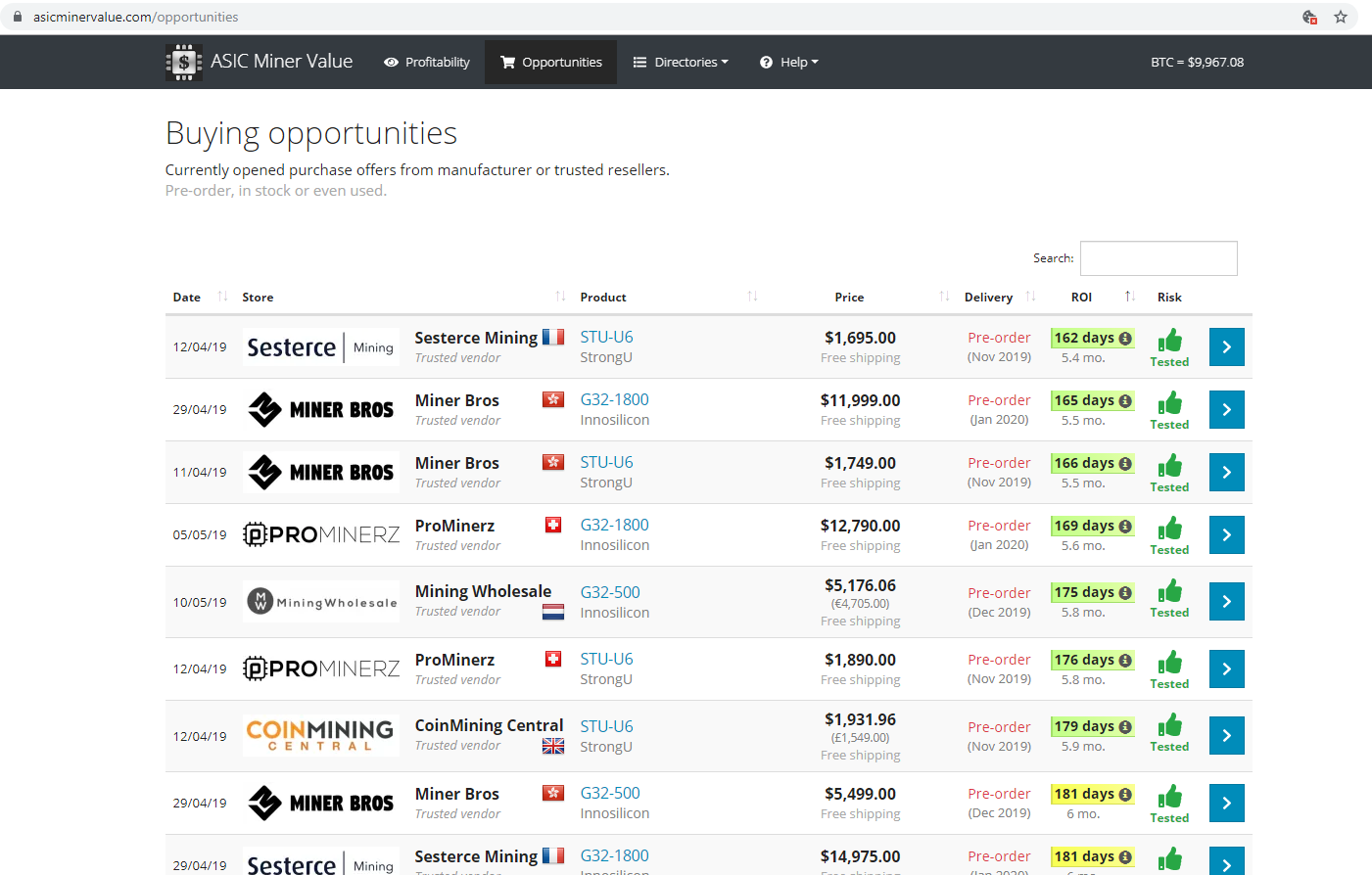Expand the Directories dropdown menu
Image resolution: width=1372 pixels, height=875 pixels.
coord(681,62)
